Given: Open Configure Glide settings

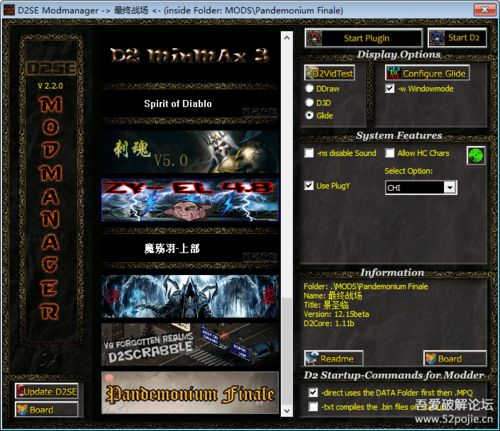Looking at the screenshot, I should tap(427, 73).
